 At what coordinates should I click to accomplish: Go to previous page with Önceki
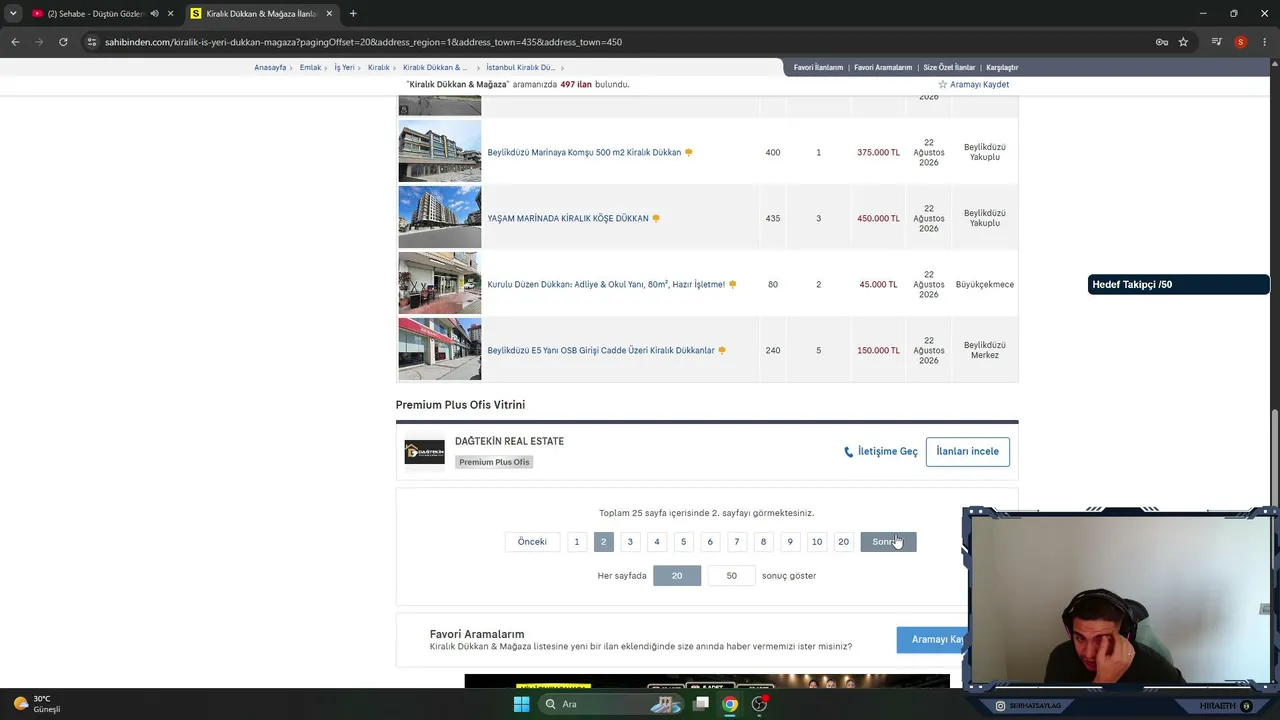[532, 542]
